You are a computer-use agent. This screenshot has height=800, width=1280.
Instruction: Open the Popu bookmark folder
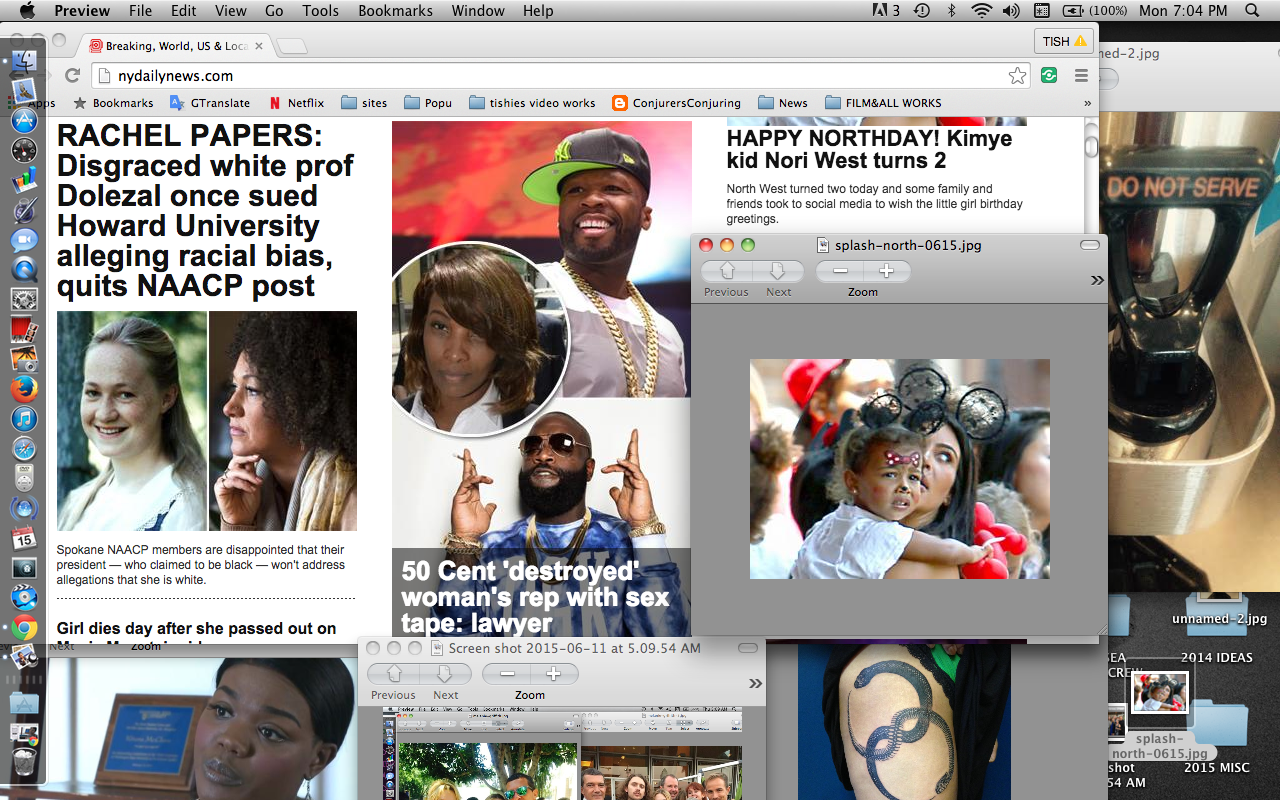[427, 103]
